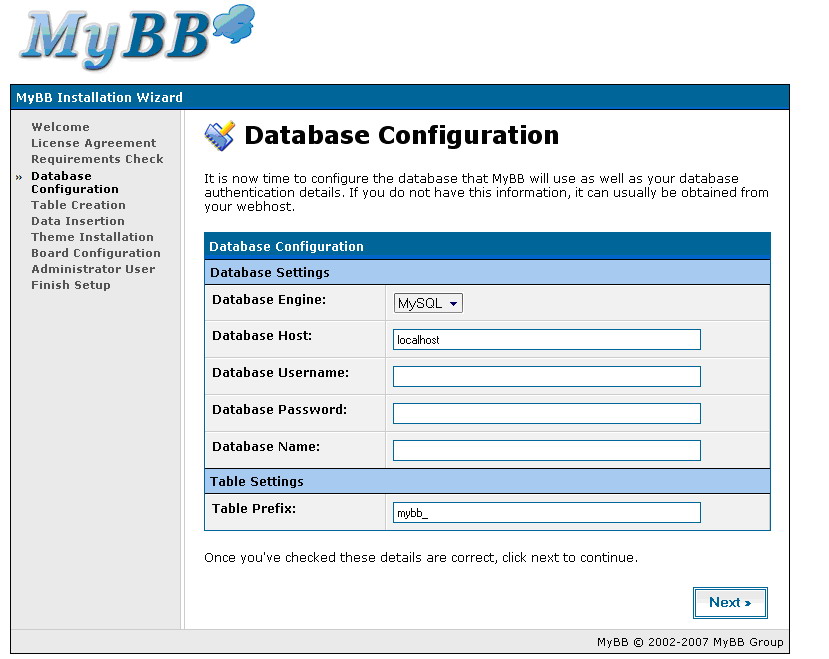Viewport: 829px width, 659px height.
Task: Select Administrator User sidebar step
Action: (x=93, y=269)
